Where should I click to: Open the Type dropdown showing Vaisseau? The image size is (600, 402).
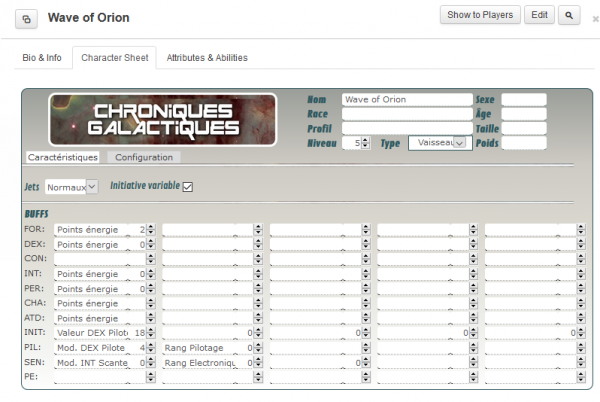point(439,143)
